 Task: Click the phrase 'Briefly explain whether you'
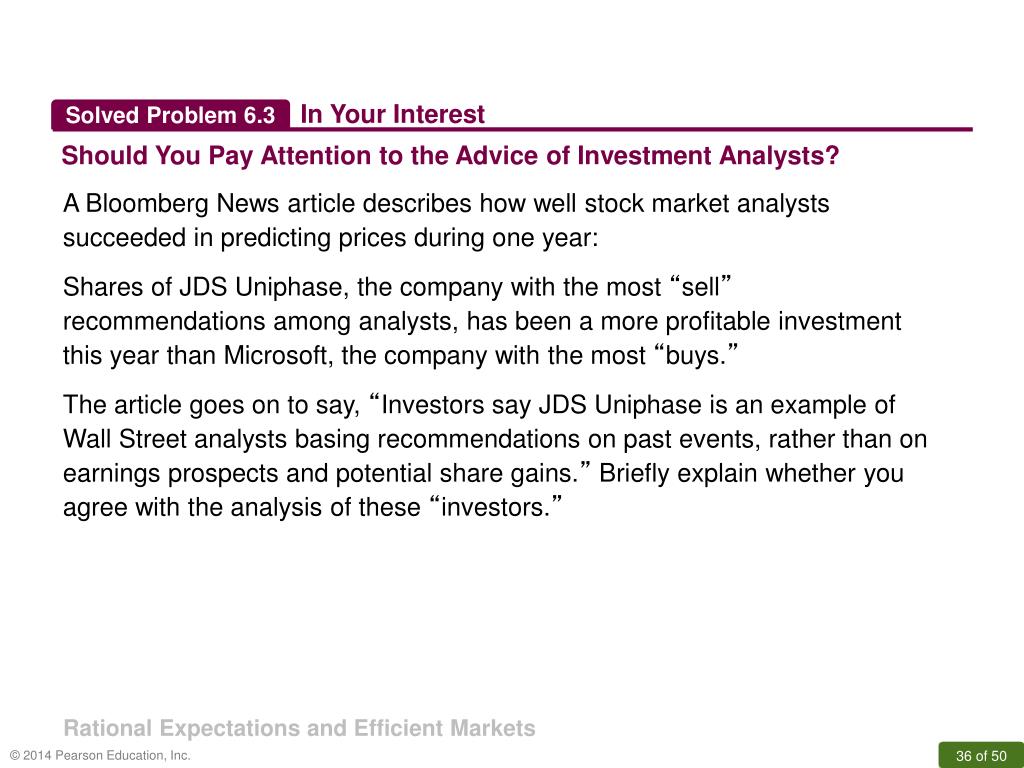pos(751,473)
